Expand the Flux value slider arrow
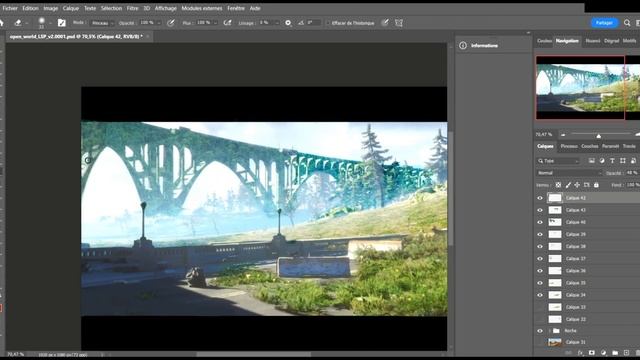 point(216,23)
